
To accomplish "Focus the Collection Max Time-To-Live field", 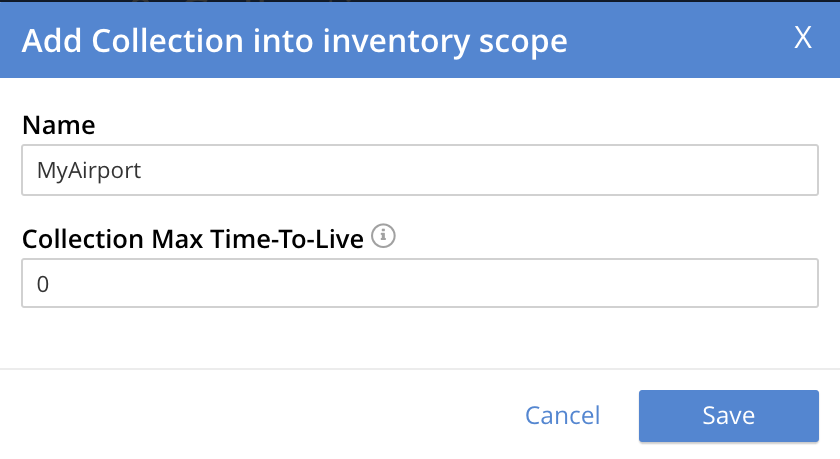I will [x=420, y=284].
